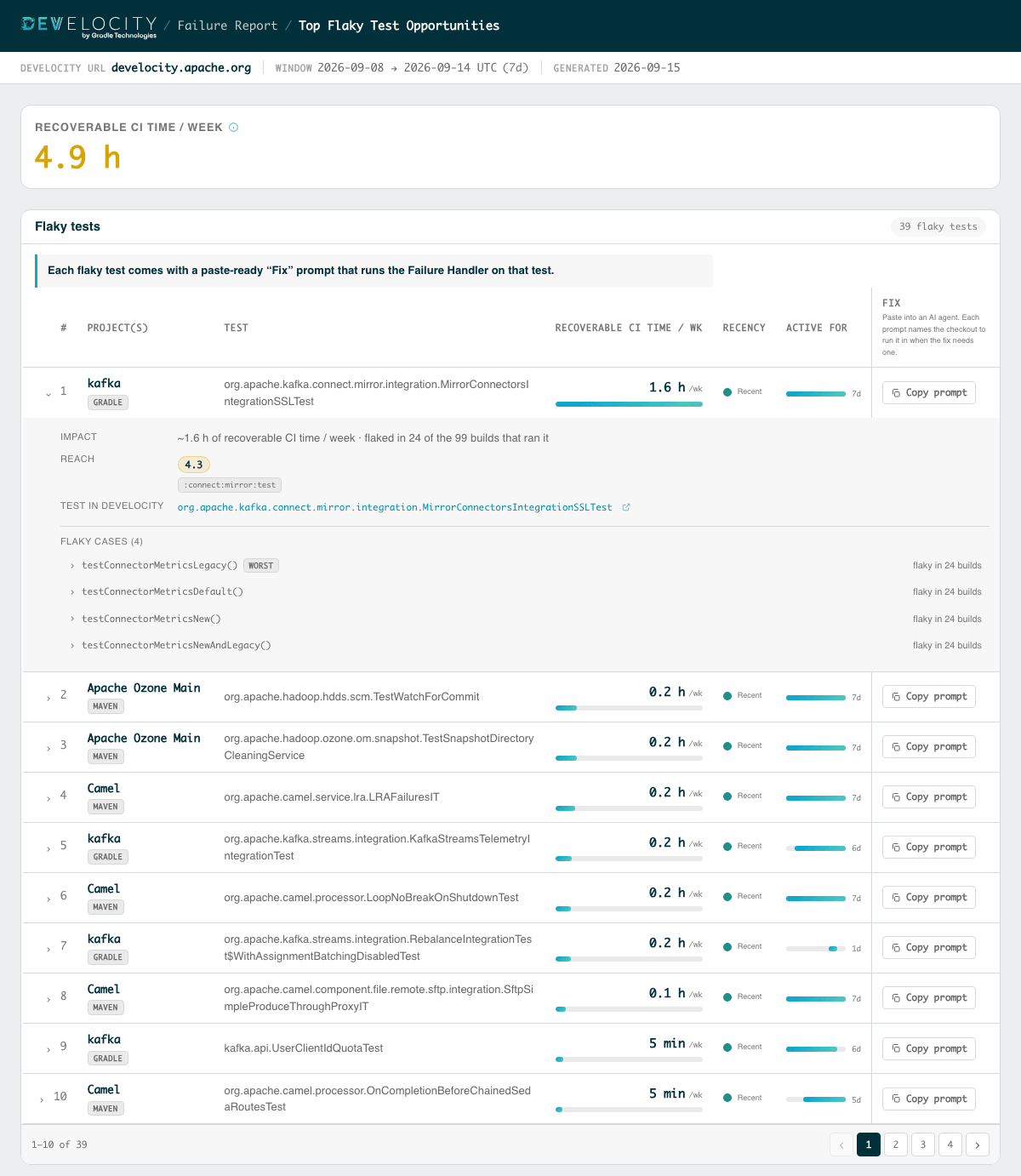This screenshot has width=1021, height=1176.
Task: Click the 4.3 reach badge
Action: 194,465
